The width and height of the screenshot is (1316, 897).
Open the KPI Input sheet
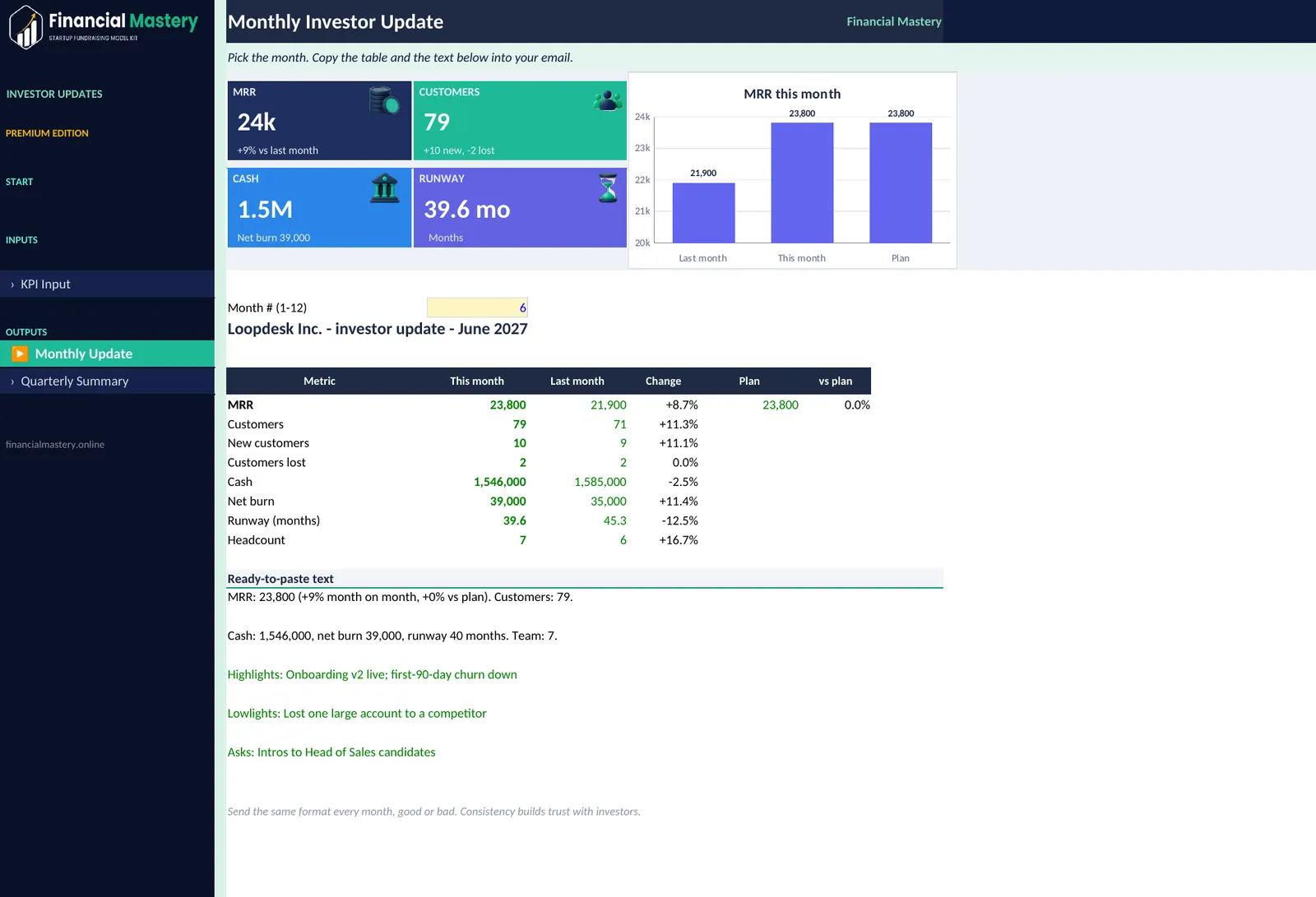tap(107, 284)
